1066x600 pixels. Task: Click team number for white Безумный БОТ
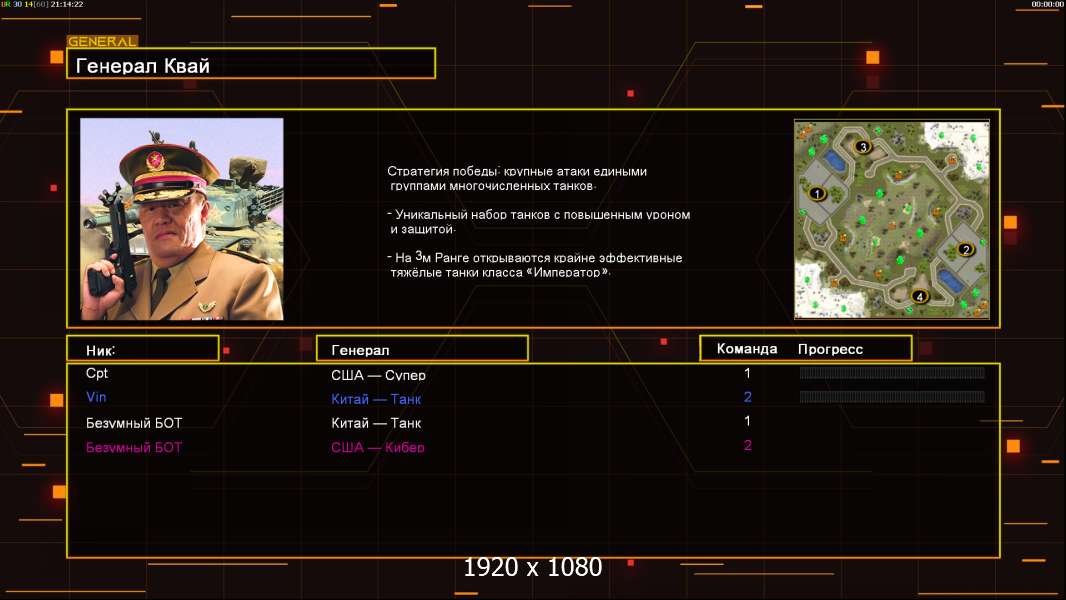[x=747, y=421]
